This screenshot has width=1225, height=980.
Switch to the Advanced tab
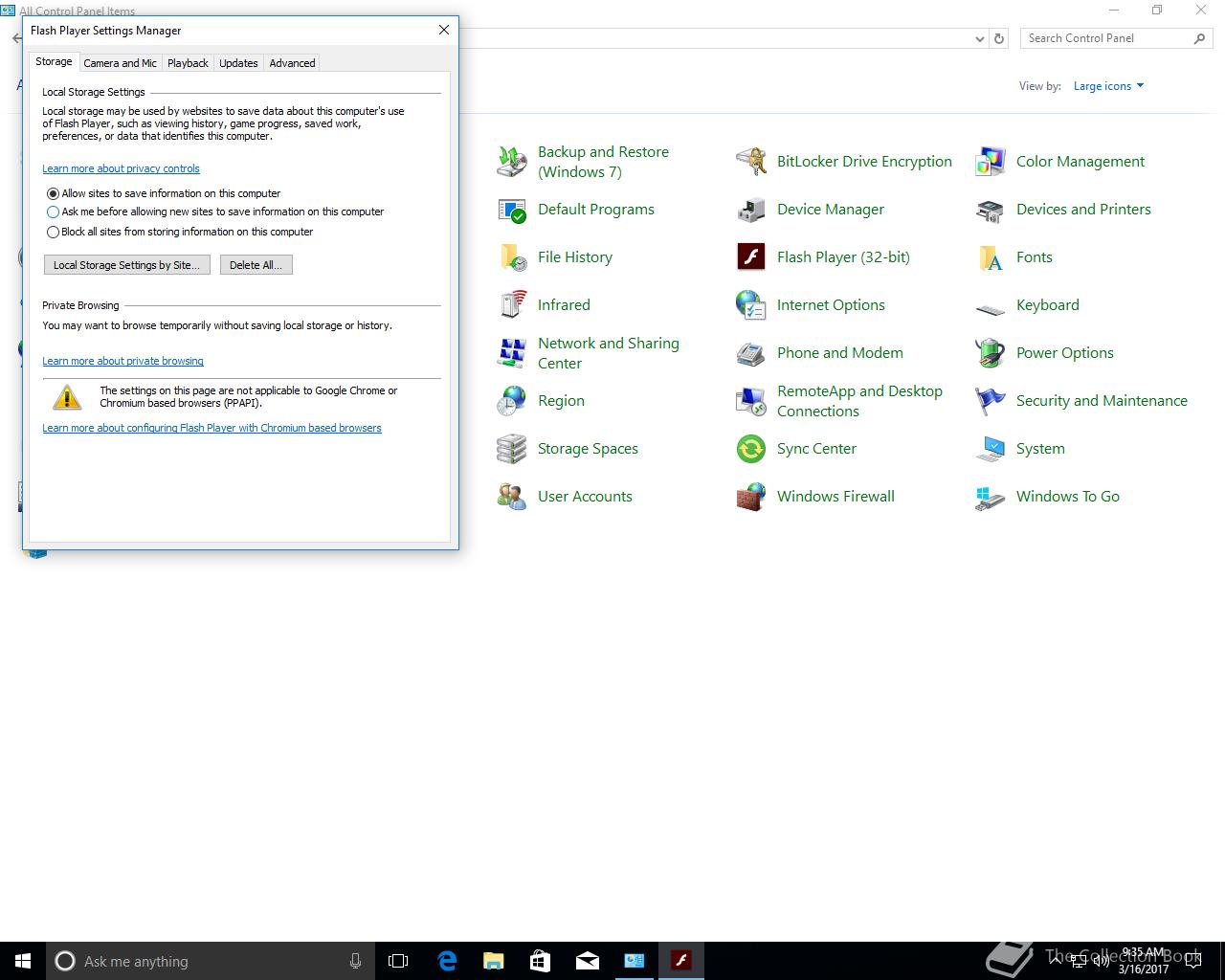click(292, 63)
